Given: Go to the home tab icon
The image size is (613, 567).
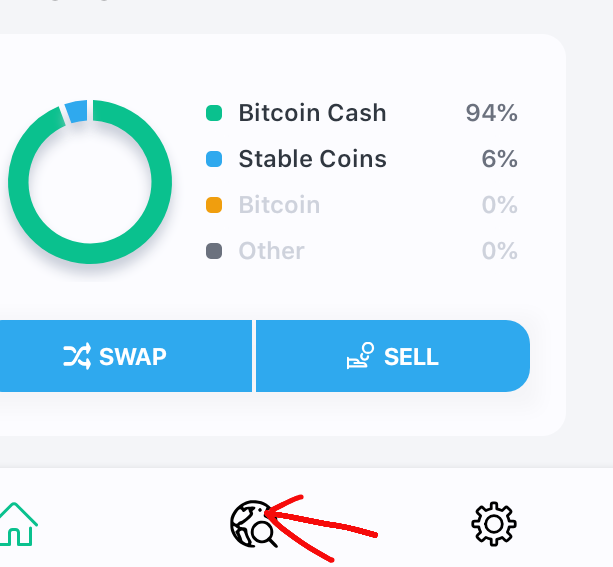Looking at the screenshot, I should (x=18, y=524).
